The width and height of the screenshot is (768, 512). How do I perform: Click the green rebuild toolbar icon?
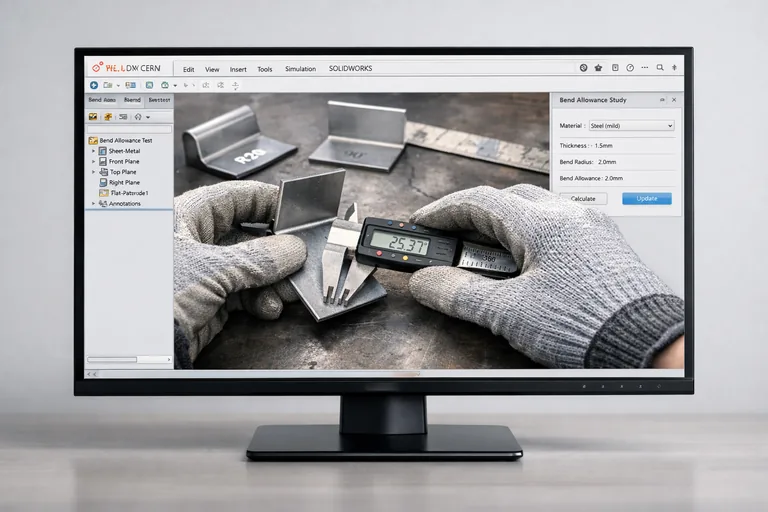point(165,85)
